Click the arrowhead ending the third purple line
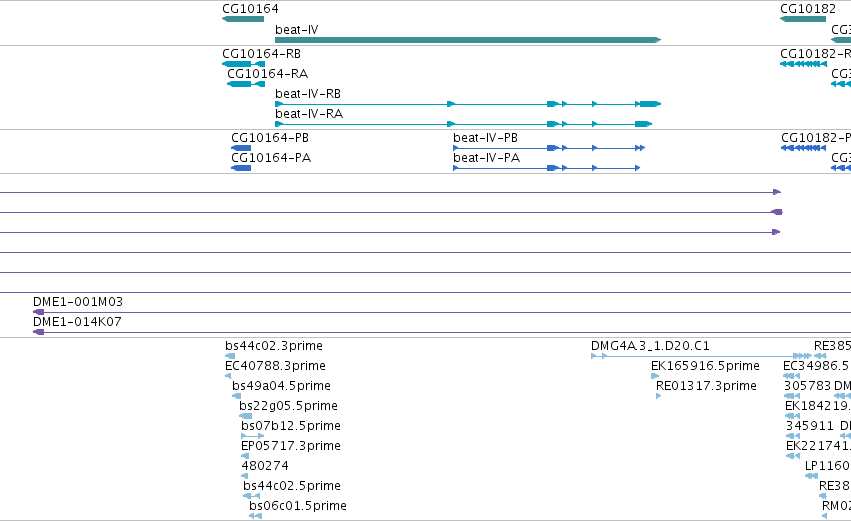This screenshot has width=851, height=521. tap(777, 232)
